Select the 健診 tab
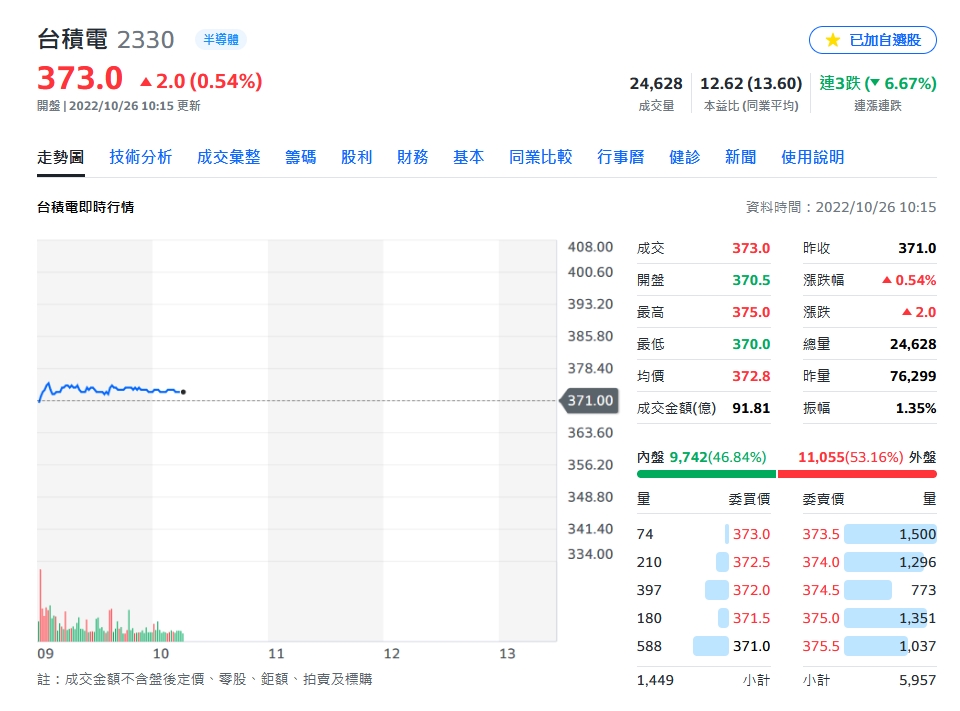 point(684,157)
